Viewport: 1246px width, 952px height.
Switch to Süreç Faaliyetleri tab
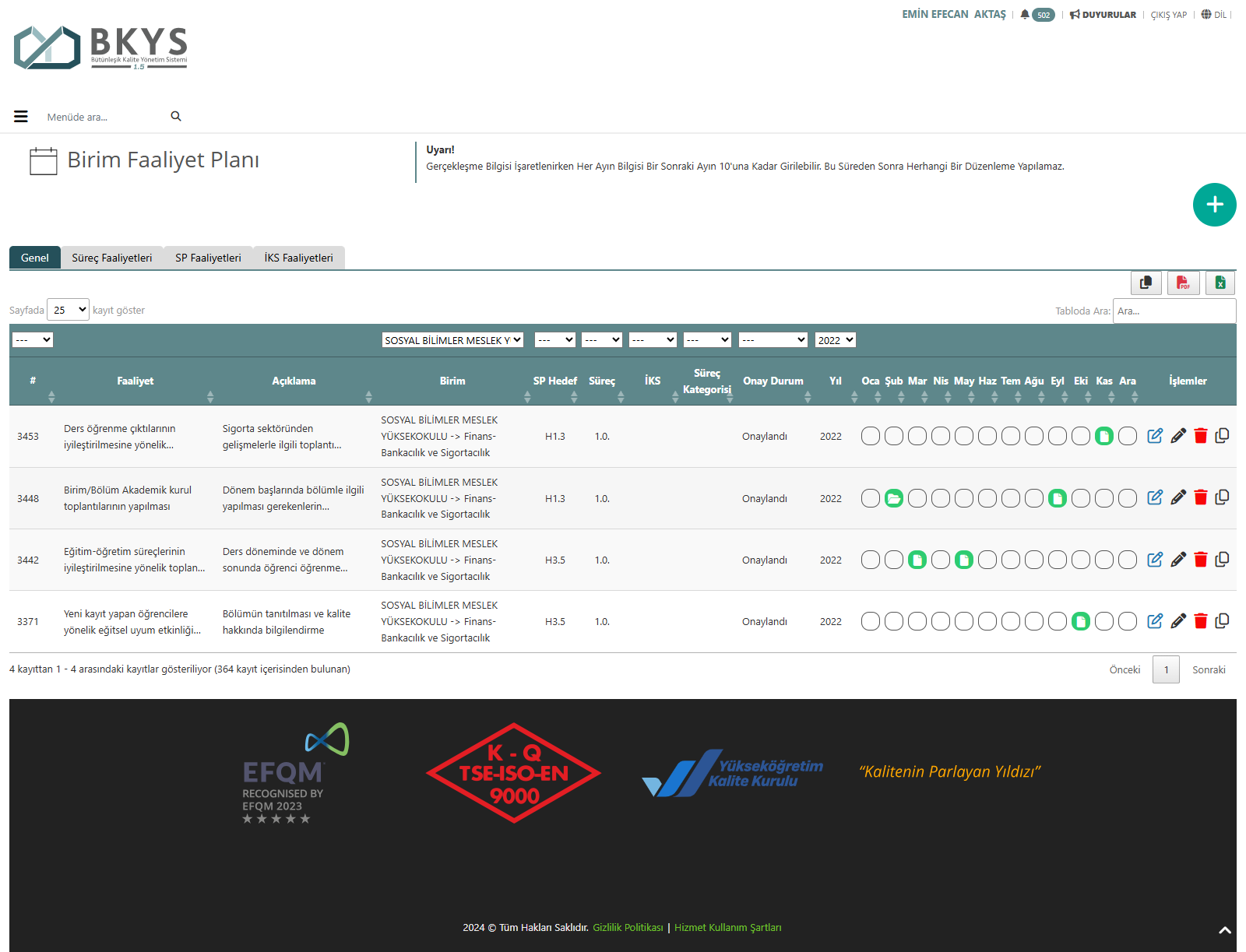coord(112,258)
